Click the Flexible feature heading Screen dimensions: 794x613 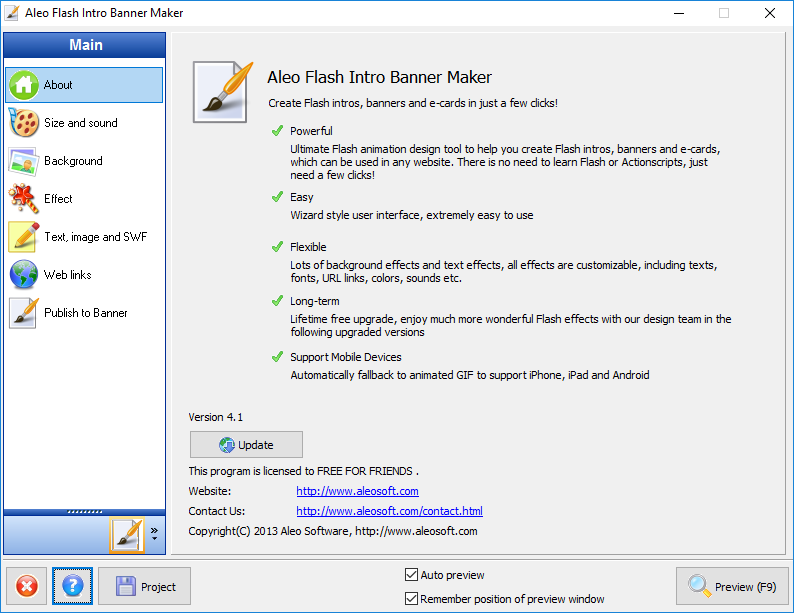(x=308, y=247)
